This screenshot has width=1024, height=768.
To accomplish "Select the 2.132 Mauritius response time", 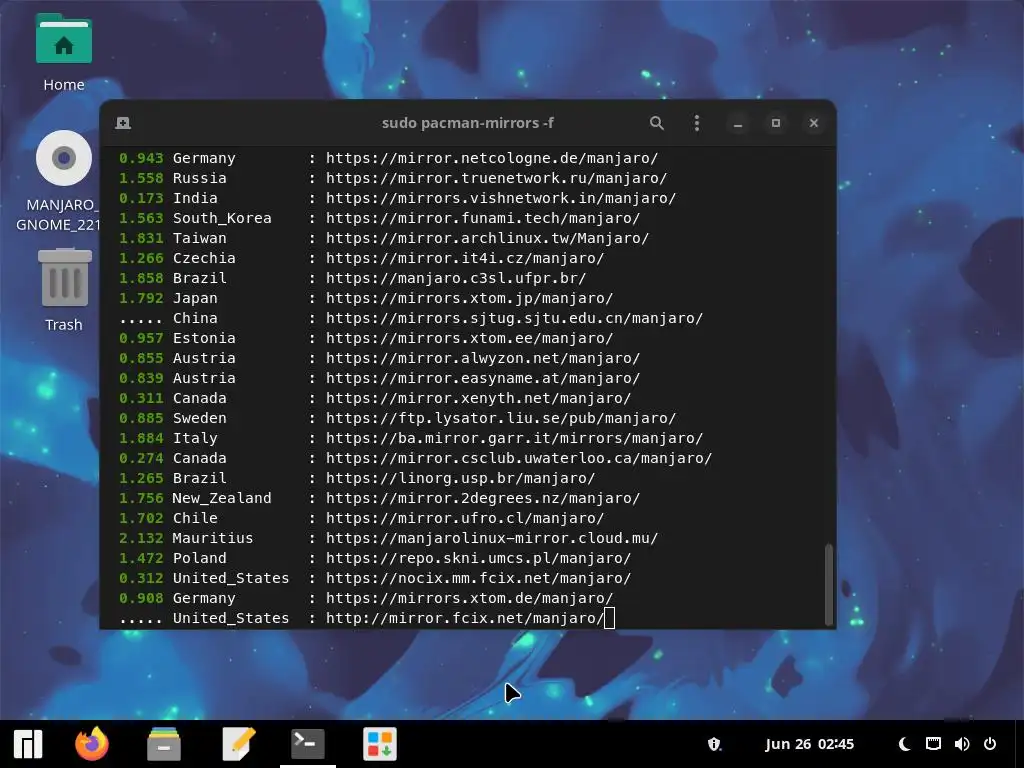I will tap(141, 538).
